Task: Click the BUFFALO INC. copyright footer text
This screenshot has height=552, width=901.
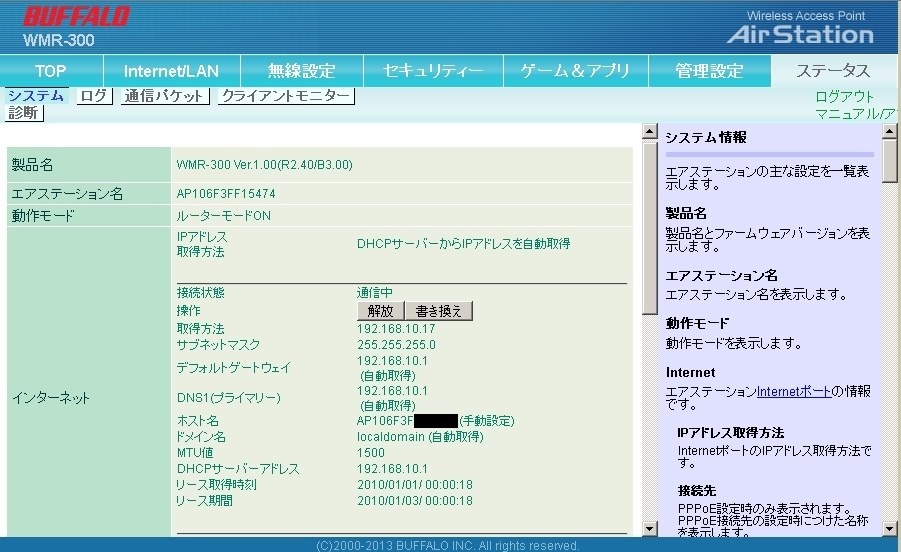Action: tap(448, 545)
